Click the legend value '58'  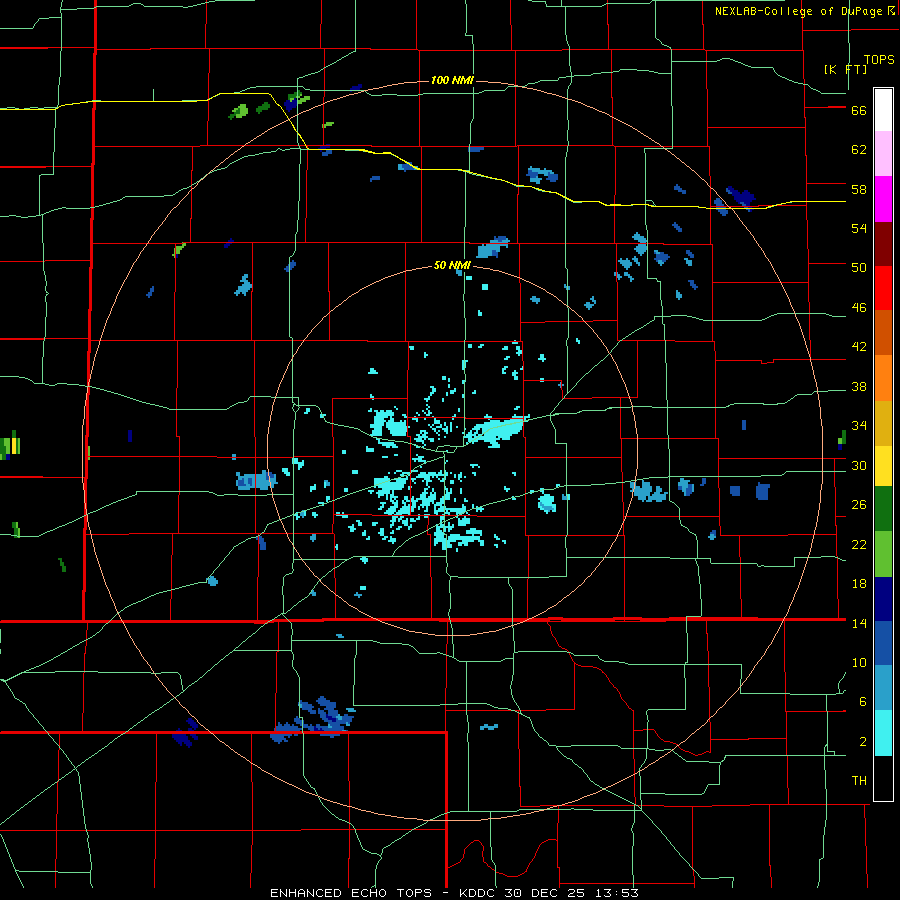[x=859, y=189]
